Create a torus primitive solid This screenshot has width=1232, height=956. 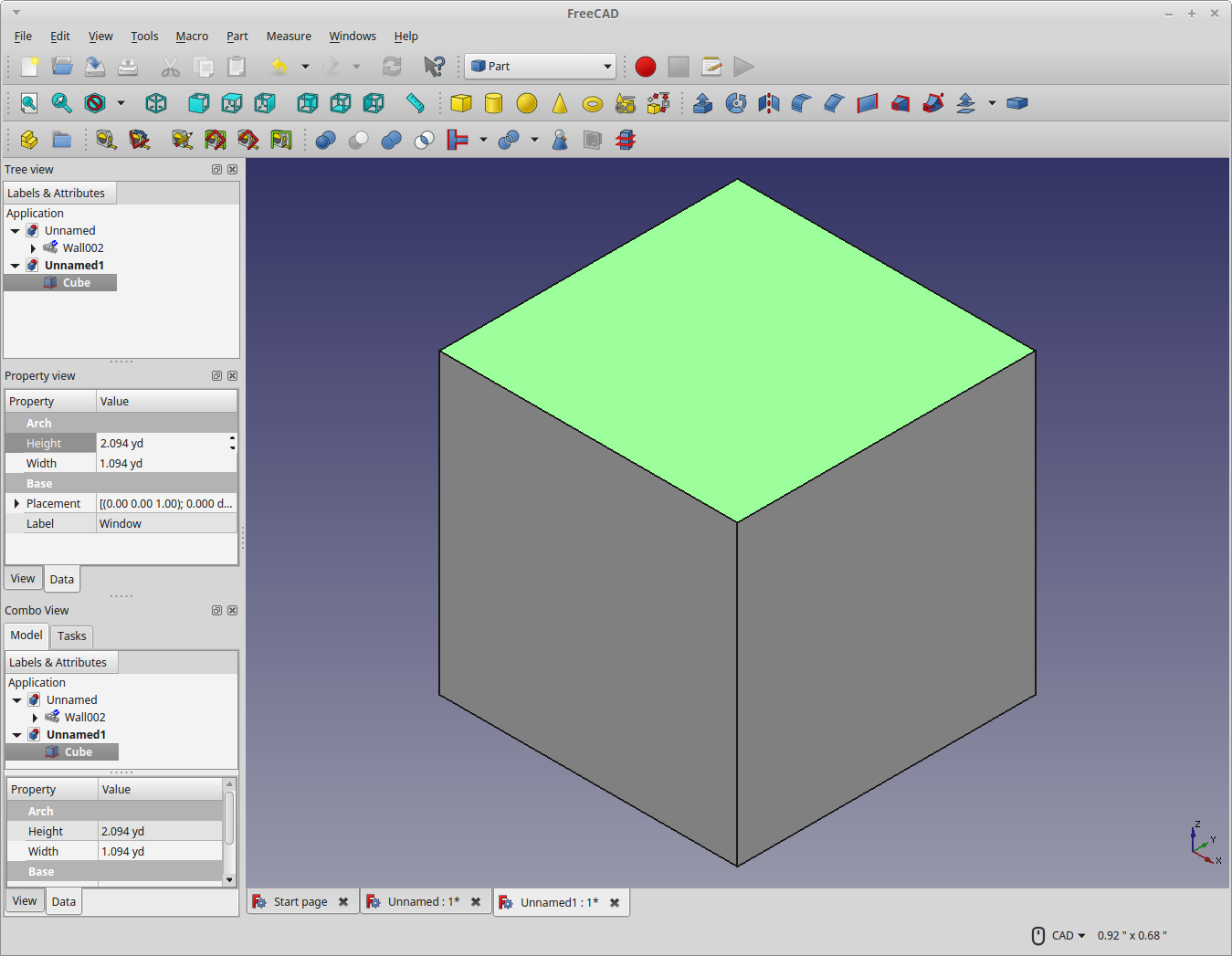(593, 103)
